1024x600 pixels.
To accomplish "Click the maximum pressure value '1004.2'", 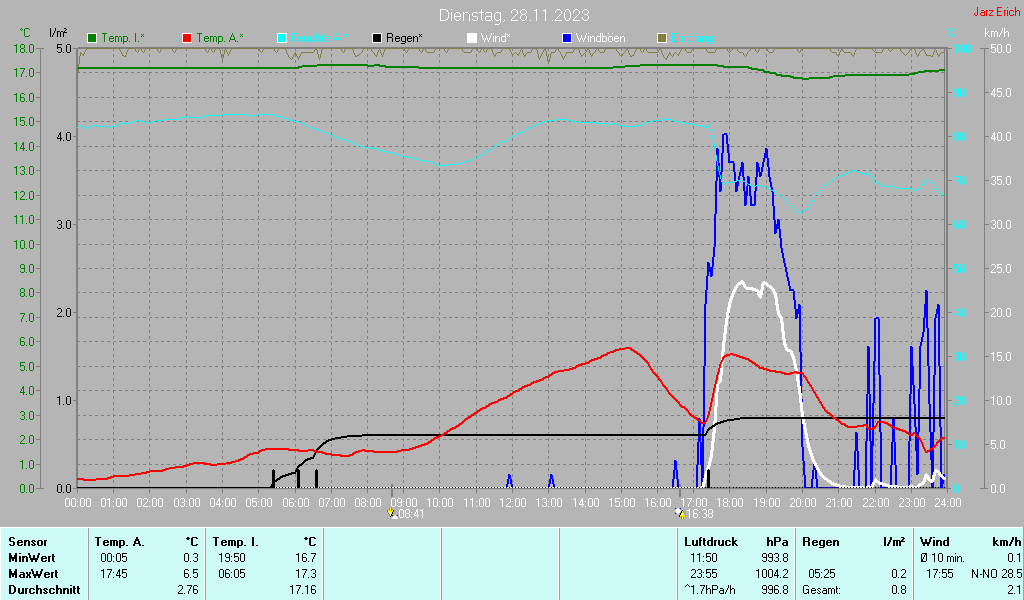I will [x=772, y=574].
